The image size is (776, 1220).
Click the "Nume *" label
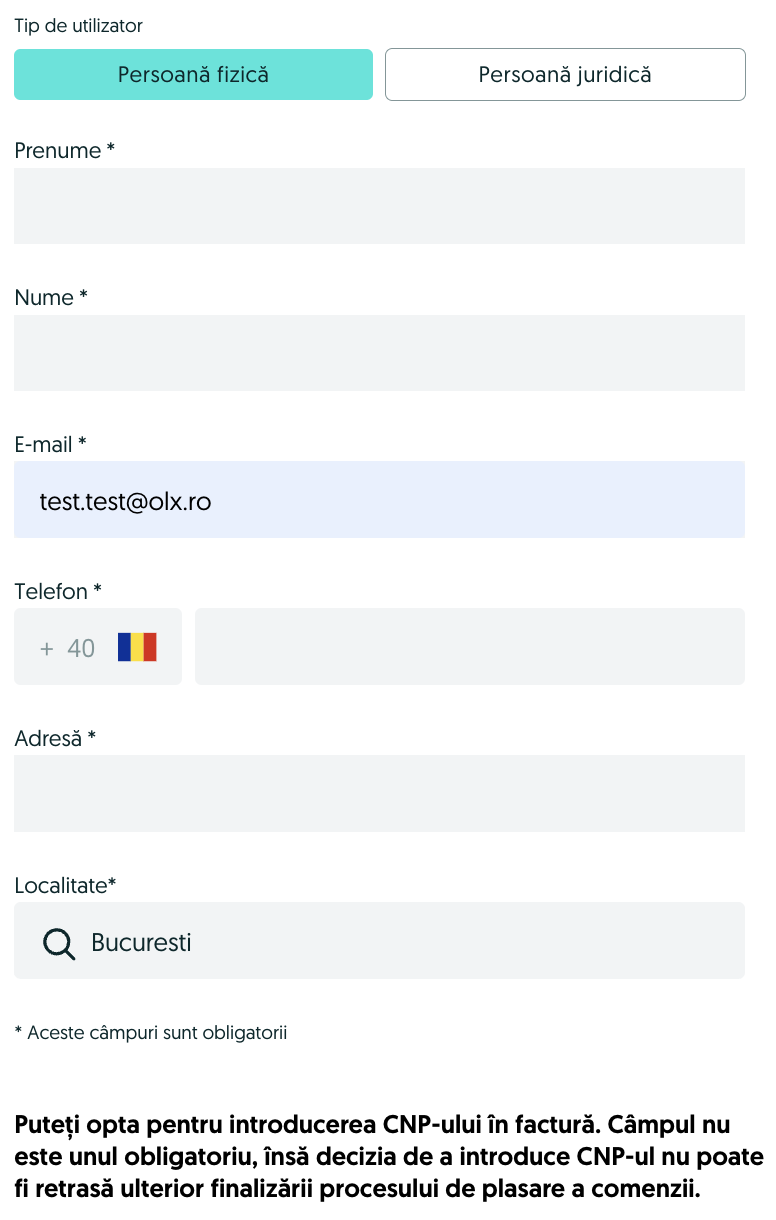[x=51, y=298]
